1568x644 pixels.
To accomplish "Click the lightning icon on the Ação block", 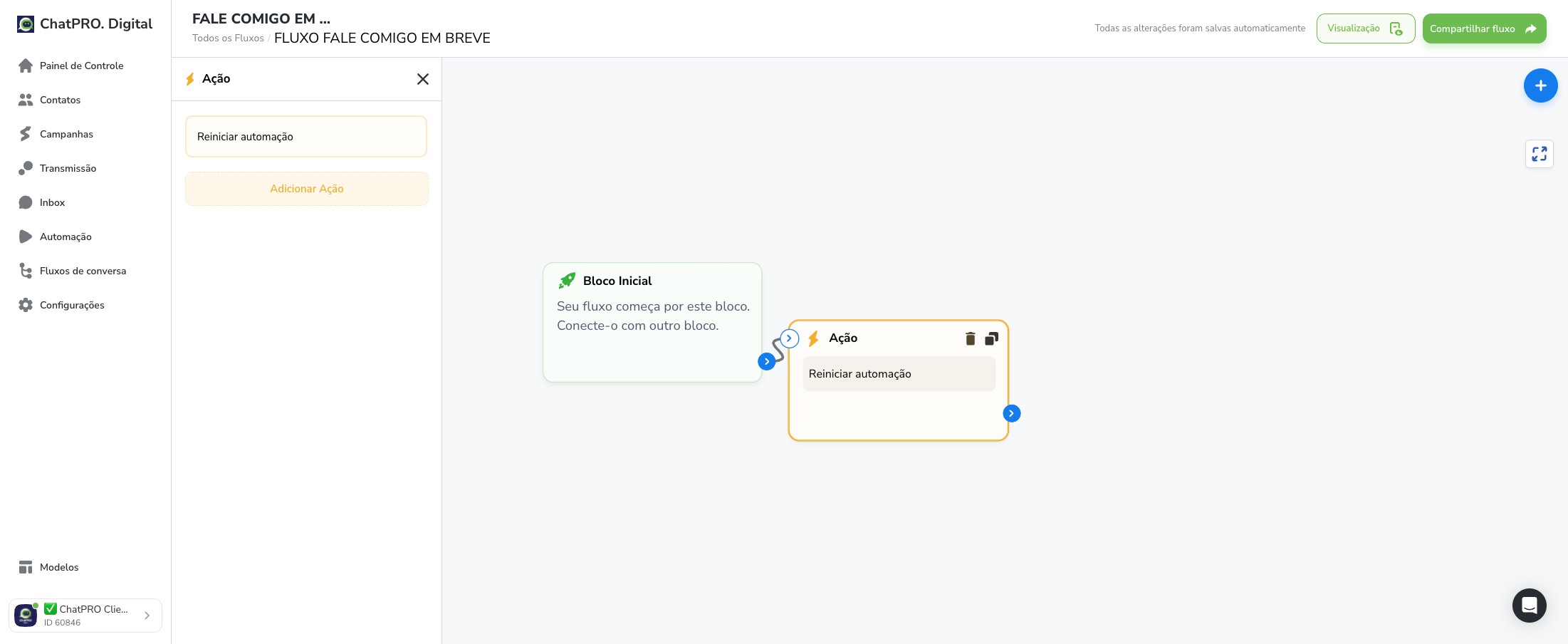I will coord(814,338).
